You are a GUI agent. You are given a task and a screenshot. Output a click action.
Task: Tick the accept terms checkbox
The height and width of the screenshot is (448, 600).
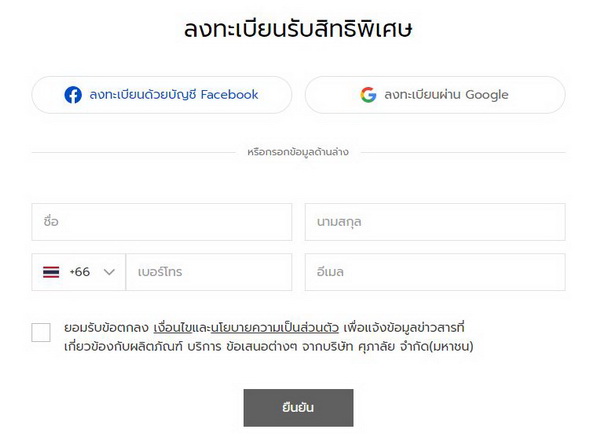41,333
